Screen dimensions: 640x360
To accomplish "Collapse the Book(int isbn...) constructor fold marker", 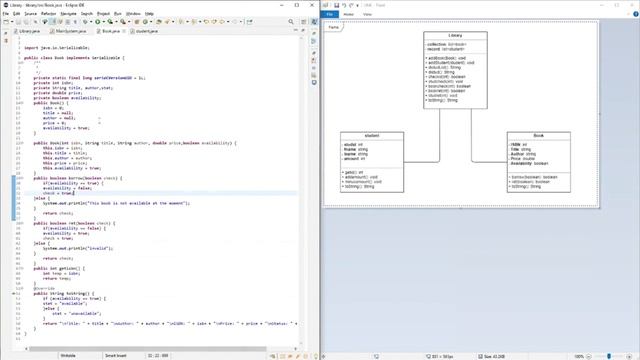I will coord(22,143).
